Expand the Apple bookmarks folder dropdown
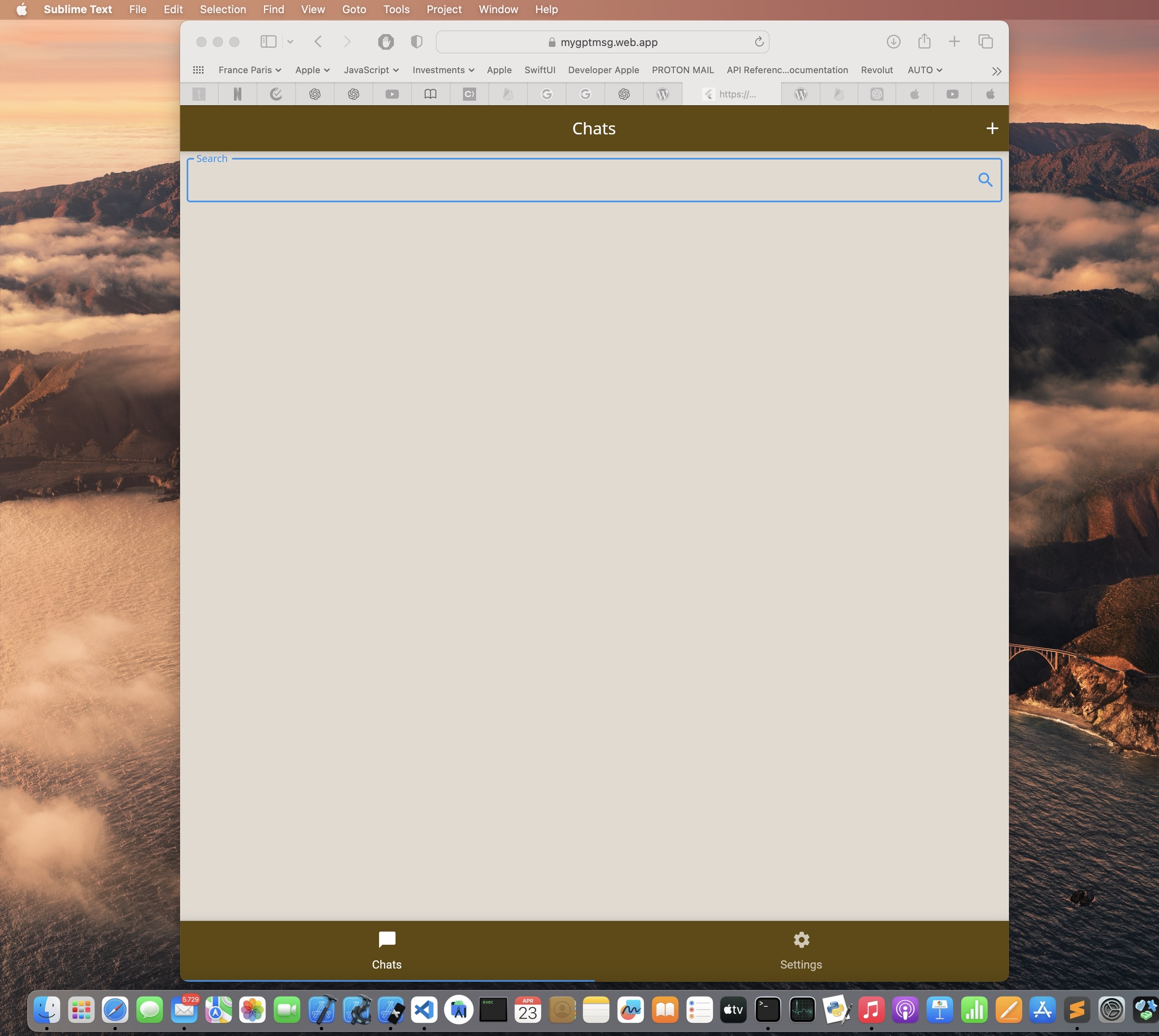This screenshot has height=1036, width=1159. [312, 70]
